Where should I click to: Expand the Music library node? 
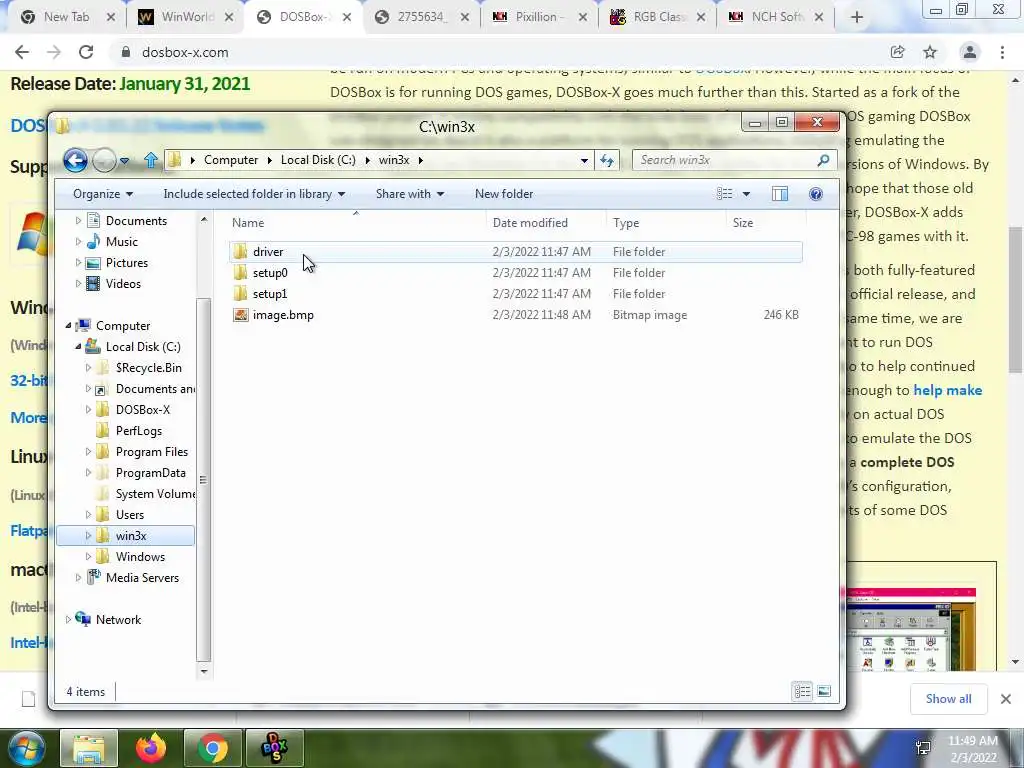point(78,242)
